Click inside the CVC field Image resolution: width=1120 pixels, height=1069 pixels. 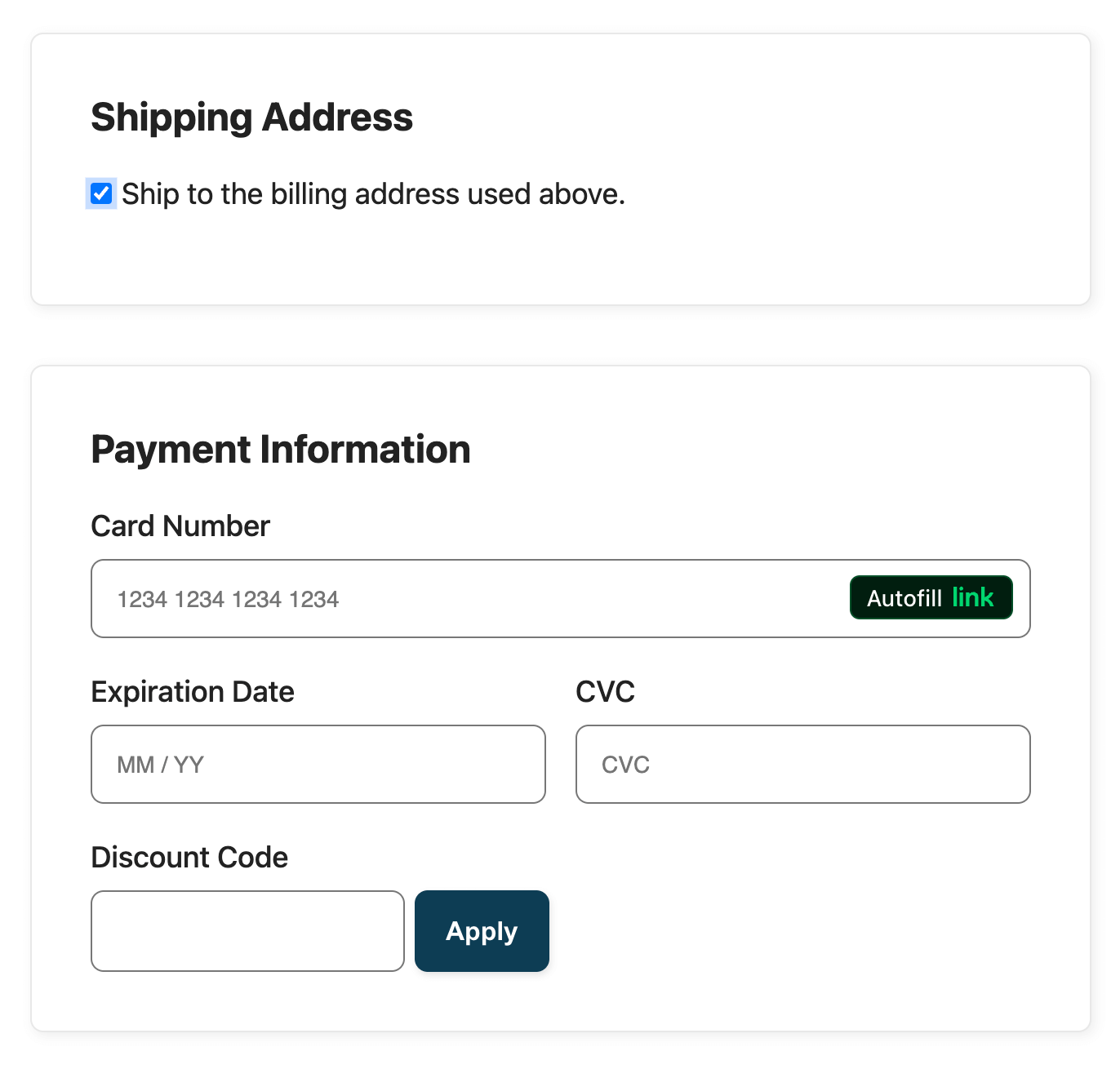pyautogui.click(x=802, y=764)
